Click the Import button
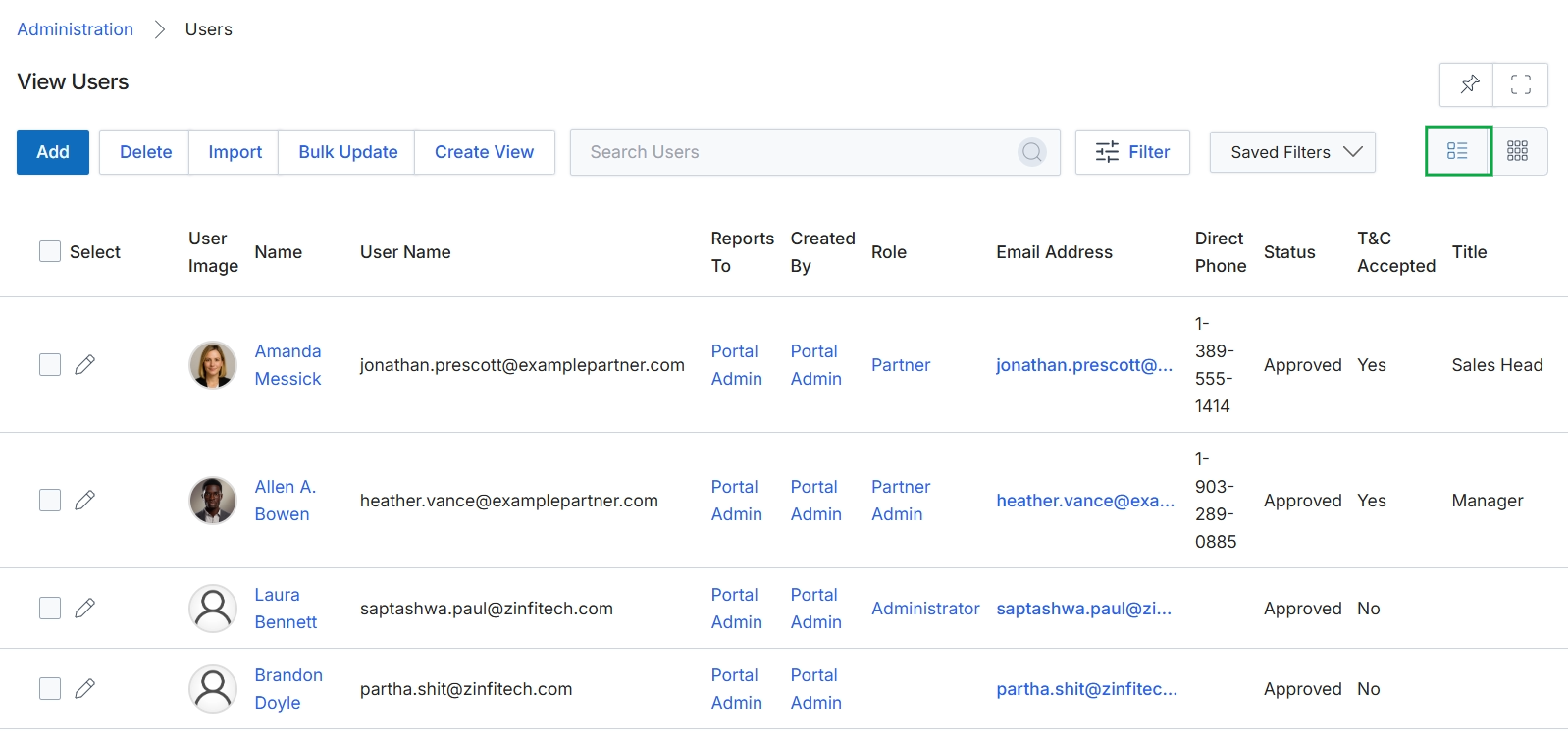The height and width of the screenshot is (744, 1568). click(x=235, y=152)
